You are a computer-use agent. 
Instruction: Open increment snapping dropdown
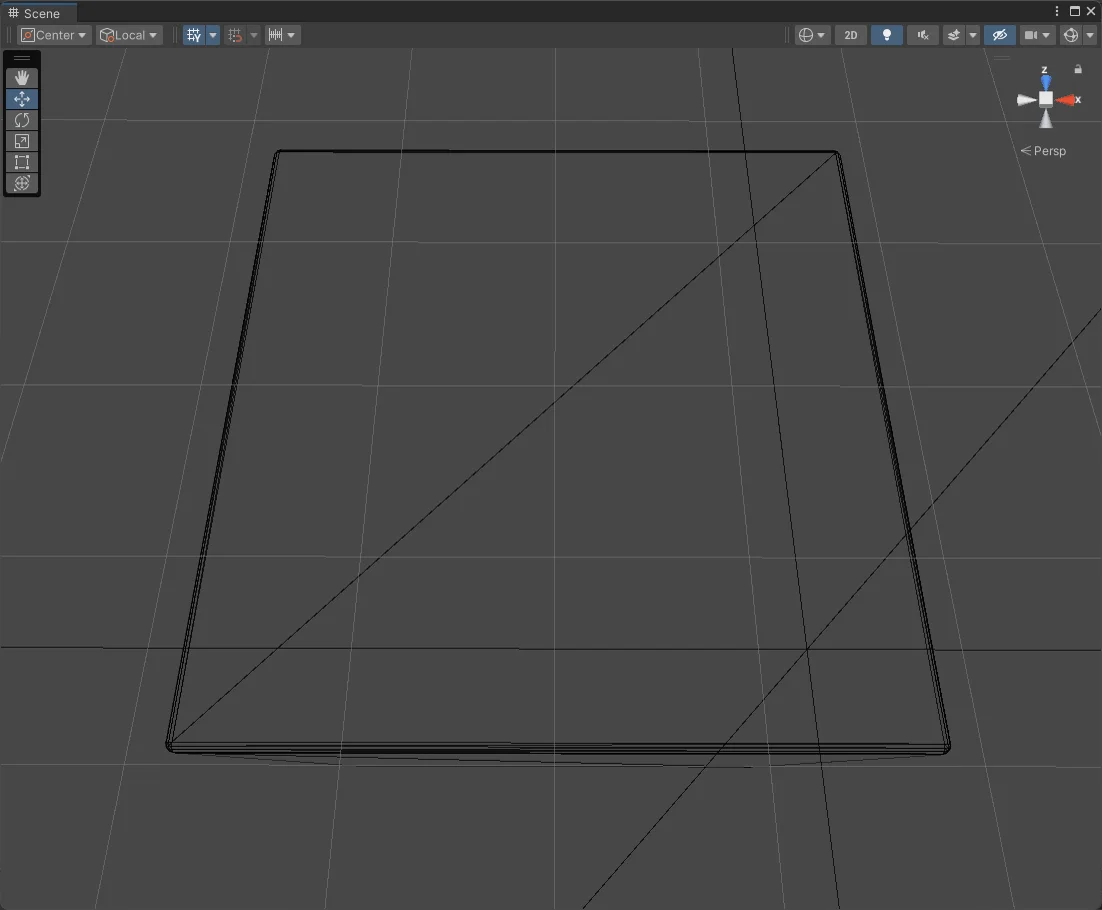(x=283, y=35)
